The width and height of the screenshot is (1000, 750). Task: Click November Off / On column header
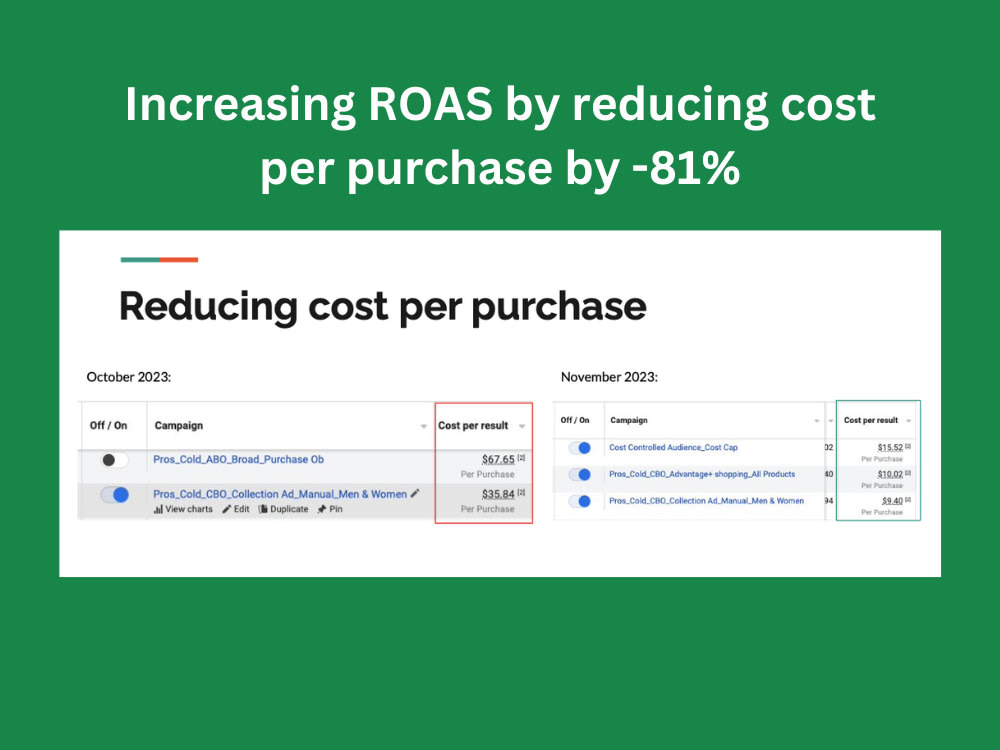point(575,420)
